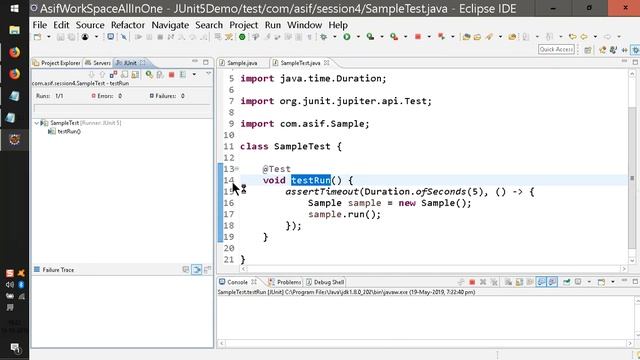Open the Test Run History icon in JUnit
The height and width of the screenshot is (360, 640).
point(183,74)
